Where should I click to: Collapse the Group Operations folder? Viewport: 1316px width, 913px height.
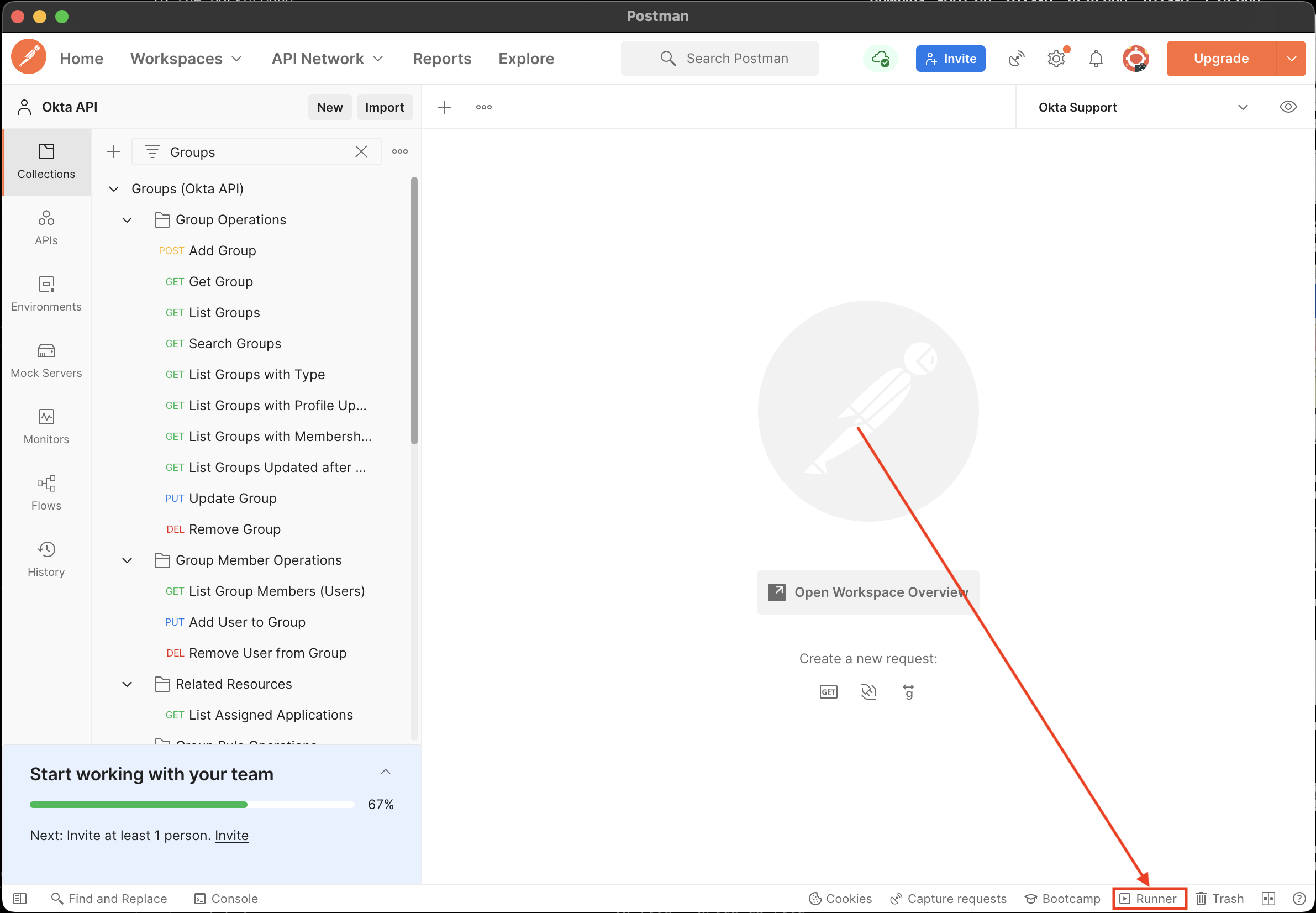127,219
